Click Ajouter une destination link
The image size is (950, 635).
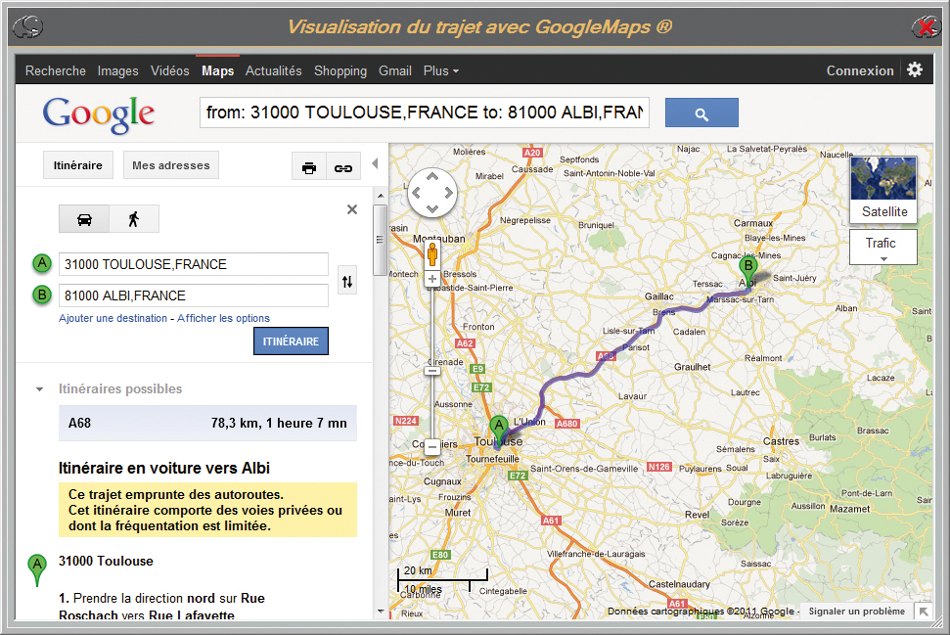coord(113,318)
